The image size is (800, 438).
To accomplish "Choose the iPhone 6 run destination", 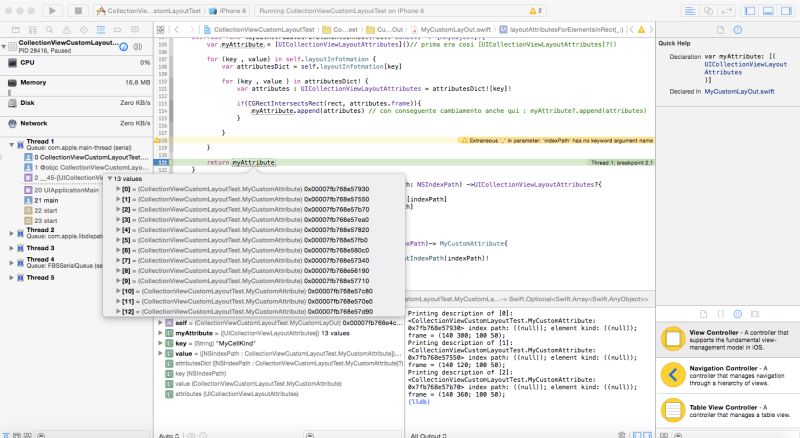I will tap(228, 10).
